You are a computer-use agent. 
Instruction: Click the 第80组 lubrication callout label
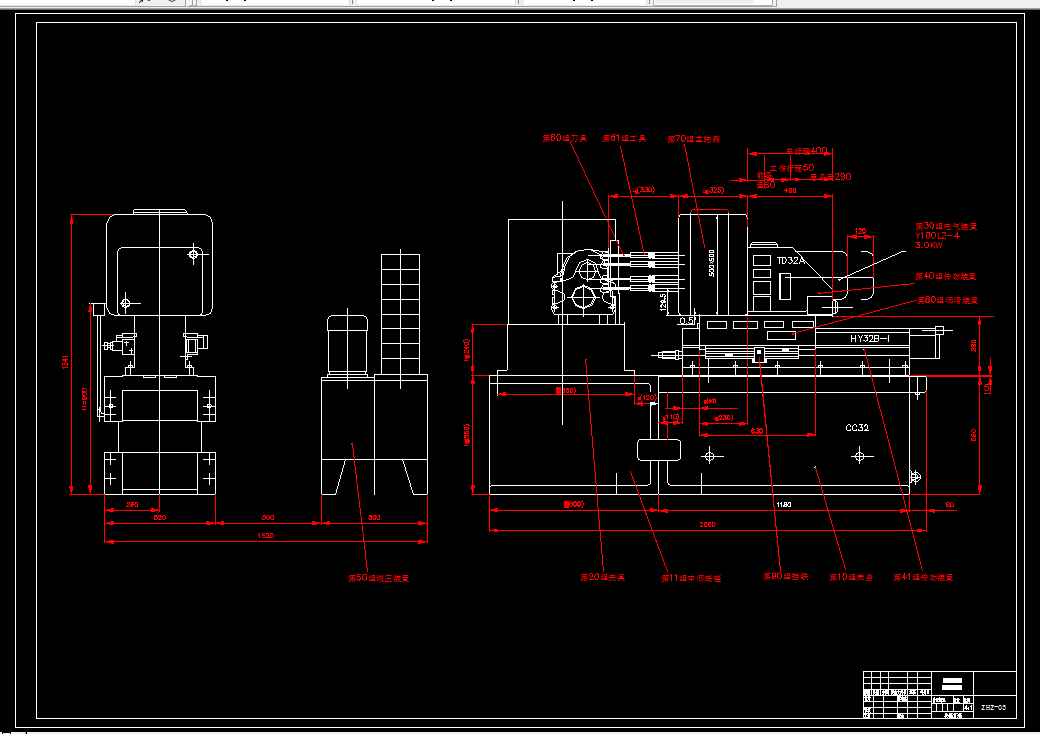click(x=947, y=300)
